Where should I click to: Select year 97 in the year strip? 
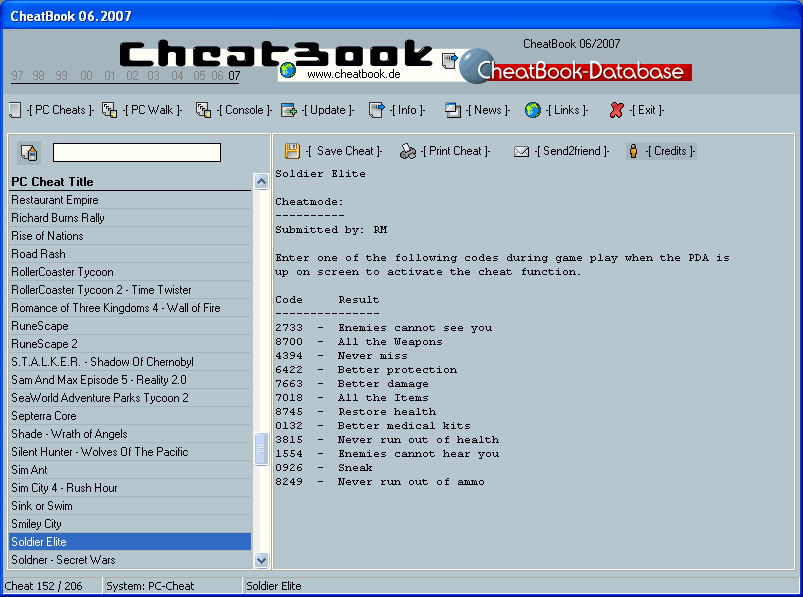[17, 76]
